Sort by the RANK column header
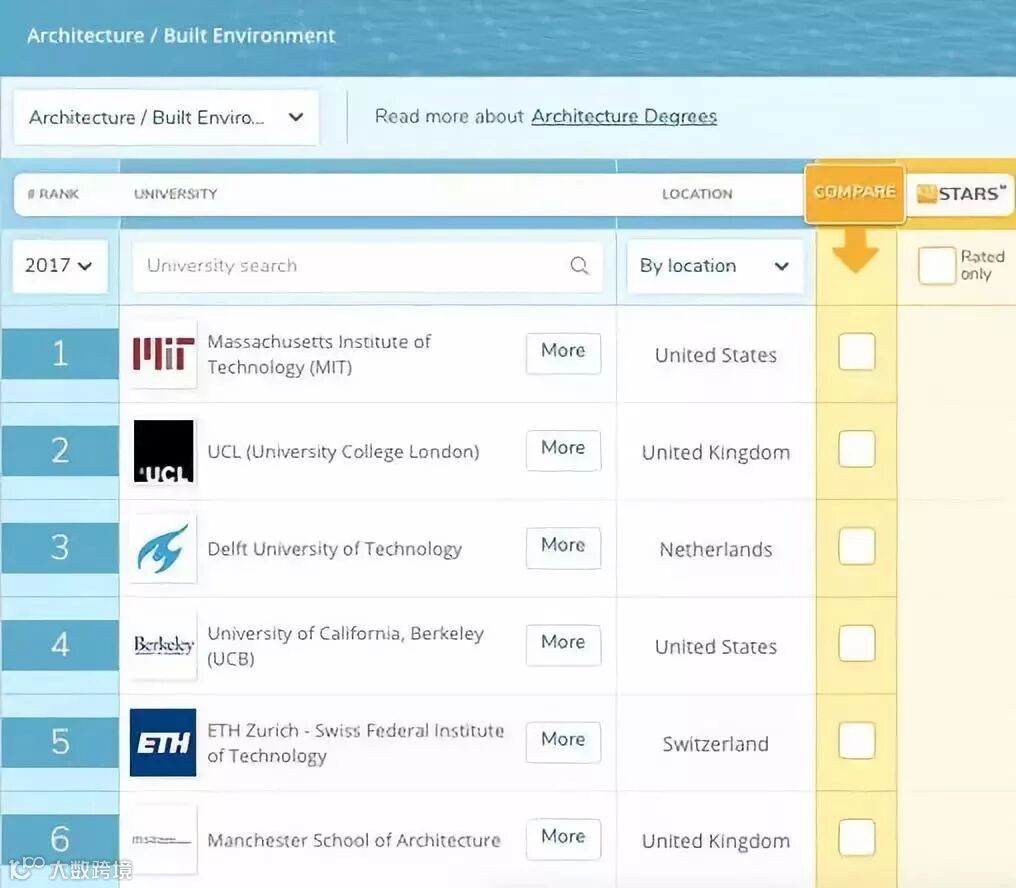The height and width of the screenshot is (888, 1016). coord(53,194)
